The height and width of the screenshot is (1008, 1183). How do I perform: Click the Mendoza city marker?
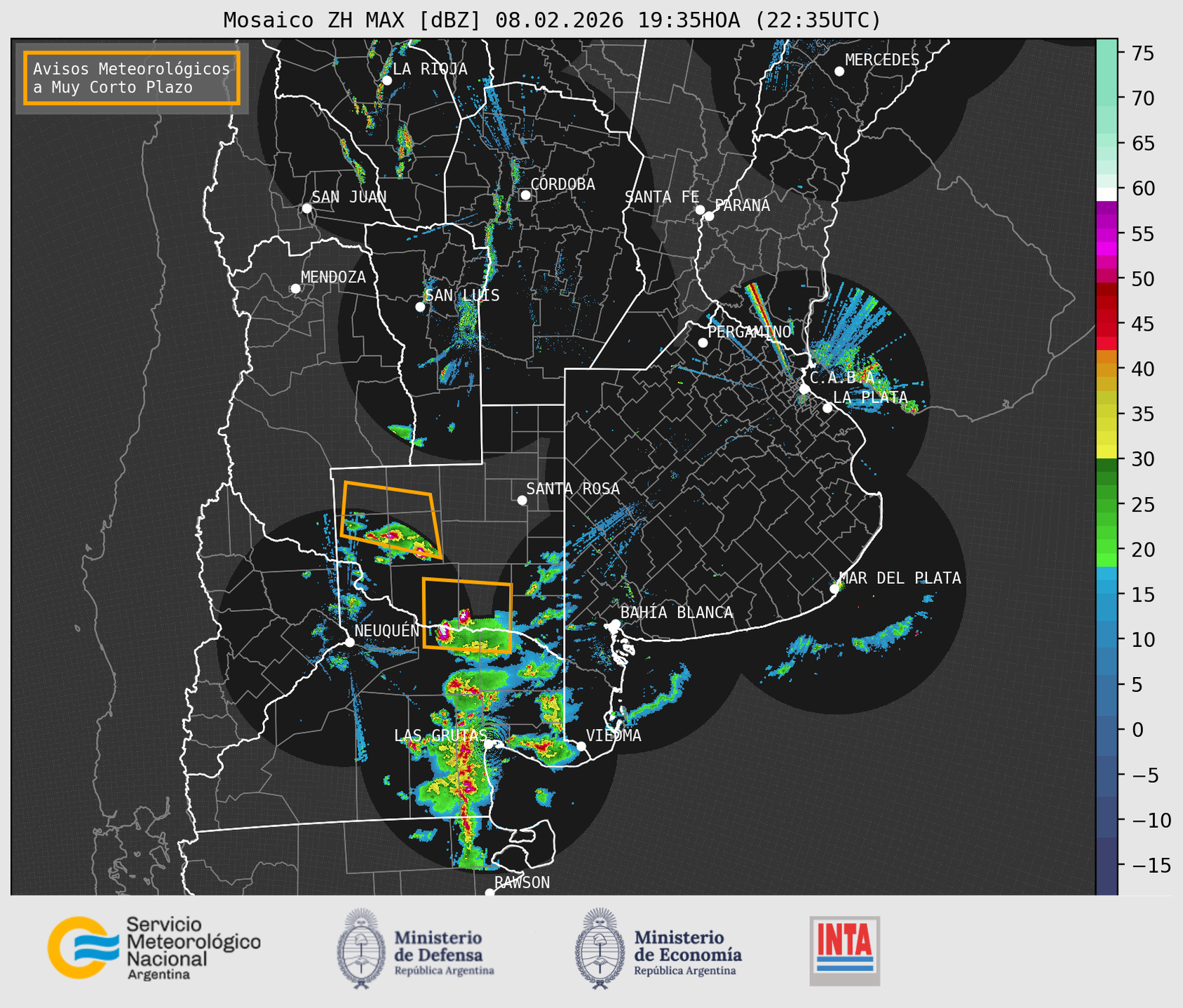pos(295,289)
